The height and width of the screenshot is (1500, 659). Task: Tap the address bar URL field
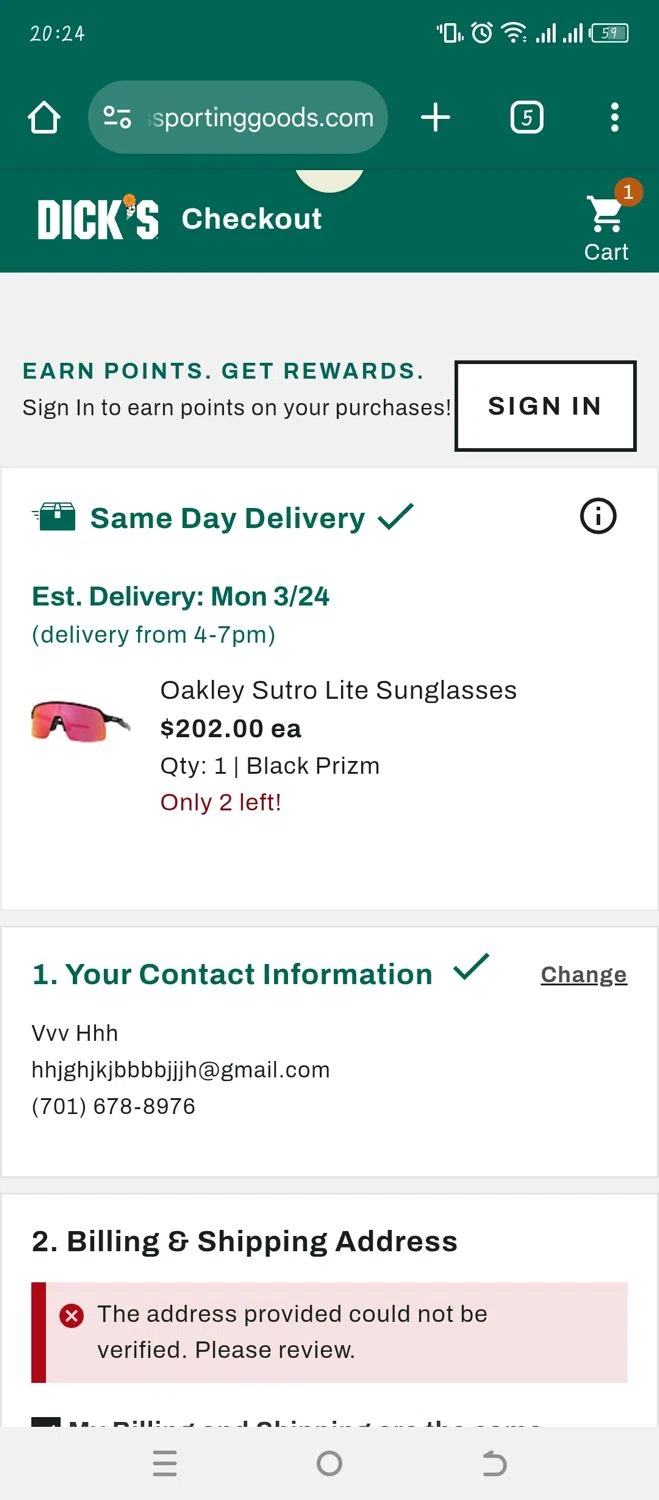coord(260,118)
